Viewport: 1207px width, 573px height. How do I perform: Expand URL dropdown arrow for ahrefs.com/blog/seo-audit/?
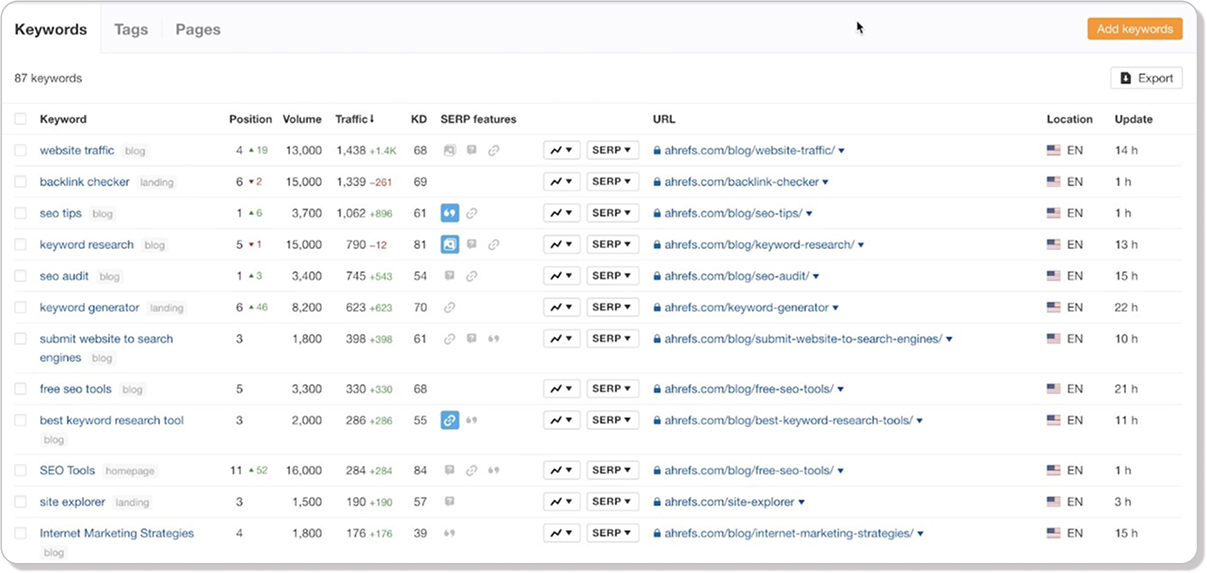point(816,276)
